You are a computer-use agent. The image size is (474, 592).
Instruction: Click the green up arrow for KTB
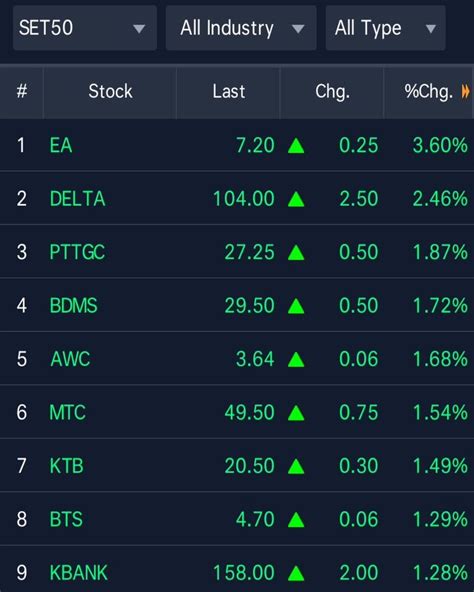(x=296, y=466)
